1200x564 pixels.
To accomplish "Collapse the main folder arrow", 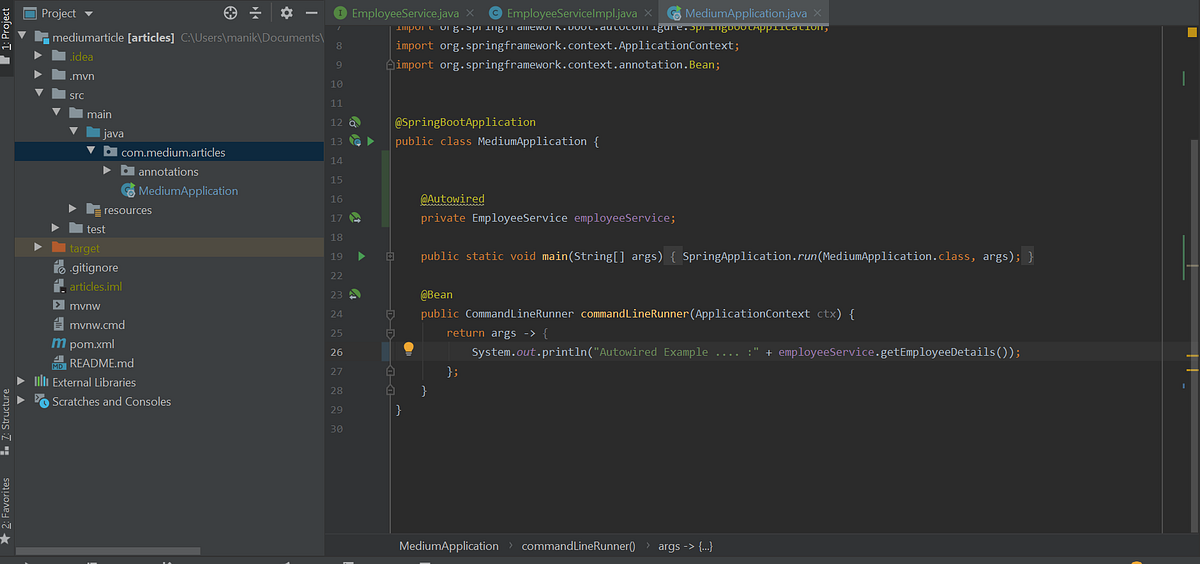I will 56,114.
